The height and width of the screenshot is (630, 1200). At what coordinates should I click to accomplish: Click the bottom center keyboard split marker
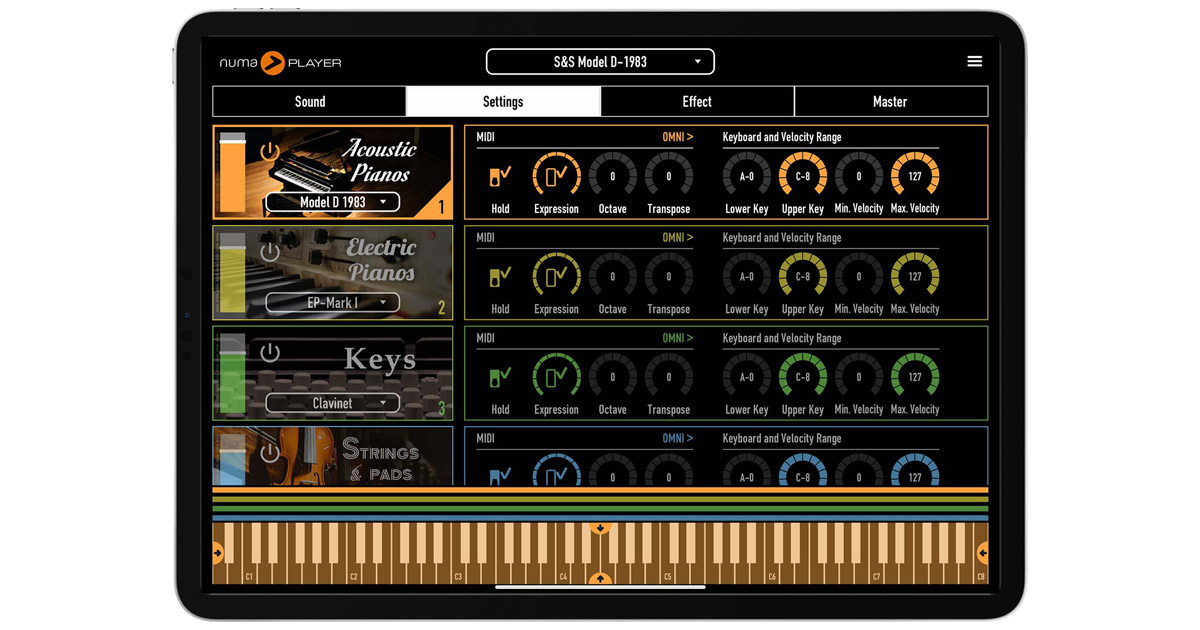click(x=600, y=578)
